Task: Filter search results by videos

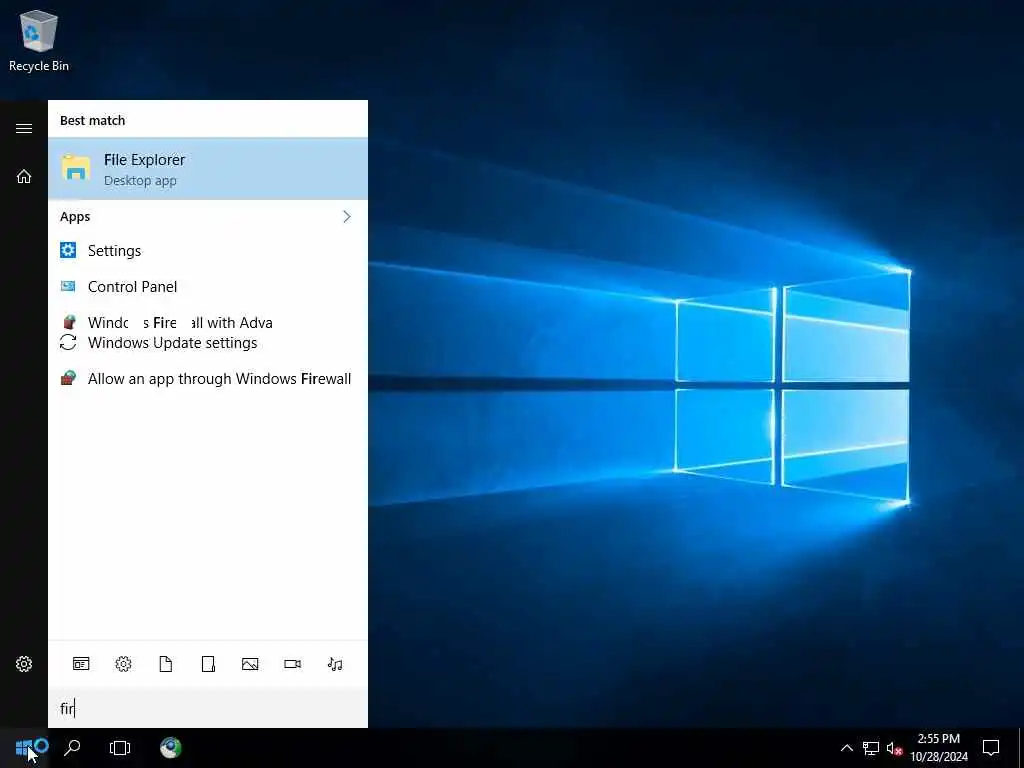Action: (293, 664)
